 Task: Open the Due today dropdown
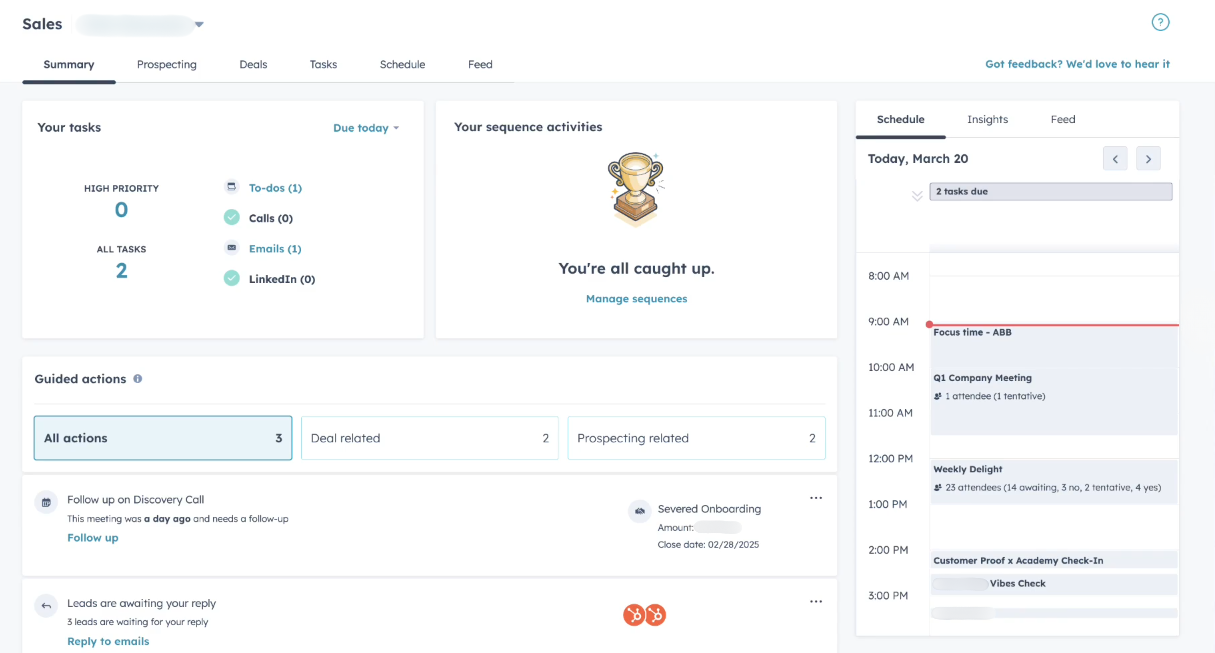[366, 128]
